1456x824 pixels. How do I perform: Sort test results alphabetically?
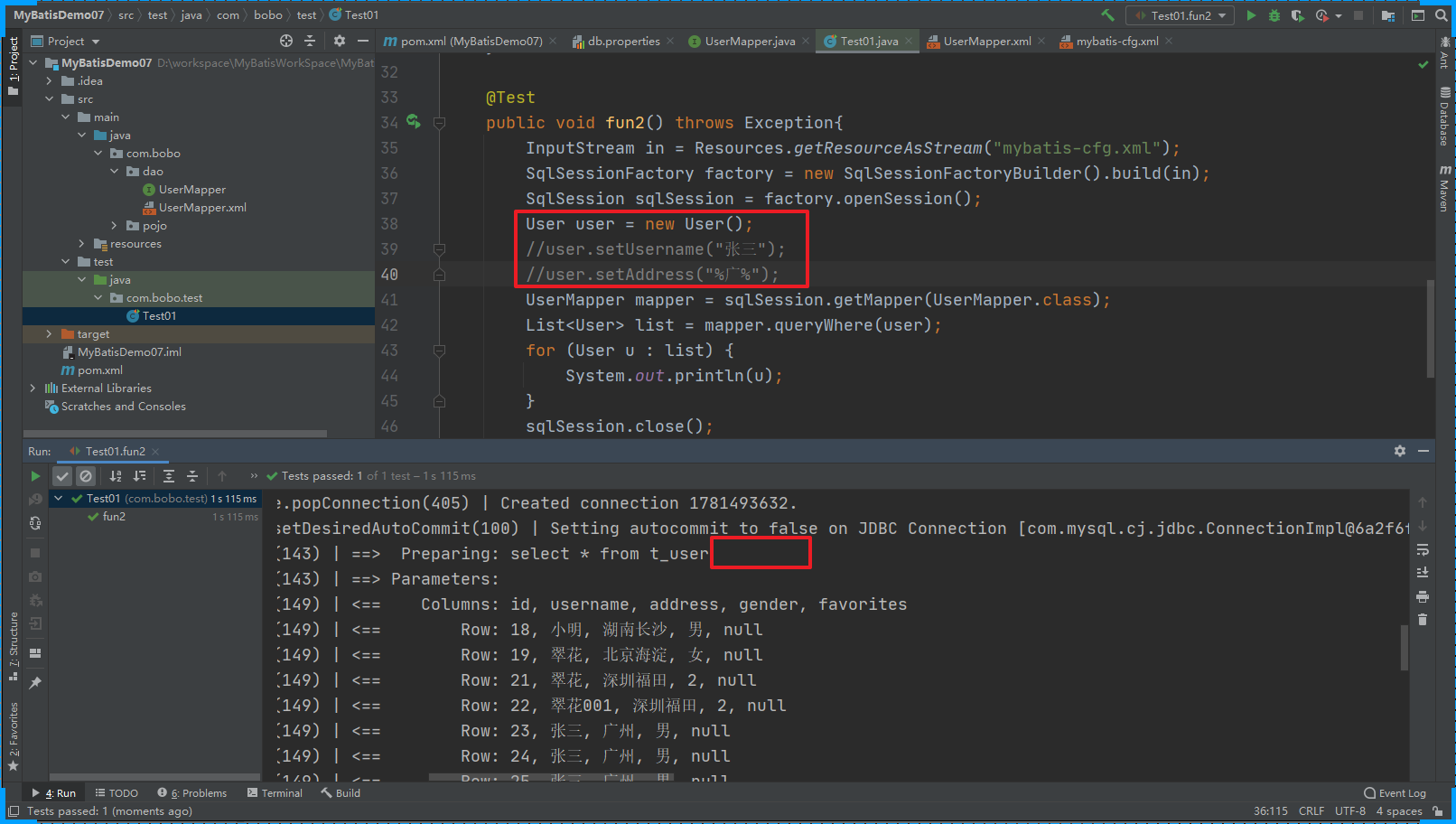116,476
